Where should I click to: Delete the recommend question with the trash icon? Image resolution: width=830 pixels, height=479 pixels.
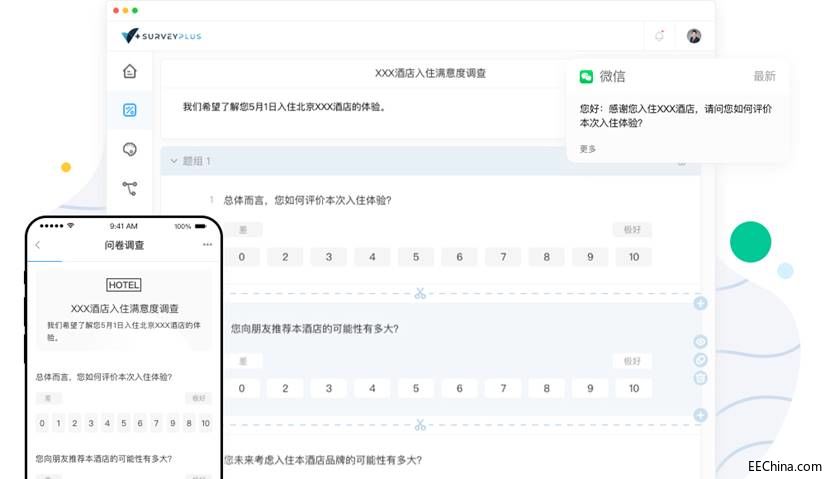point(700,378)
